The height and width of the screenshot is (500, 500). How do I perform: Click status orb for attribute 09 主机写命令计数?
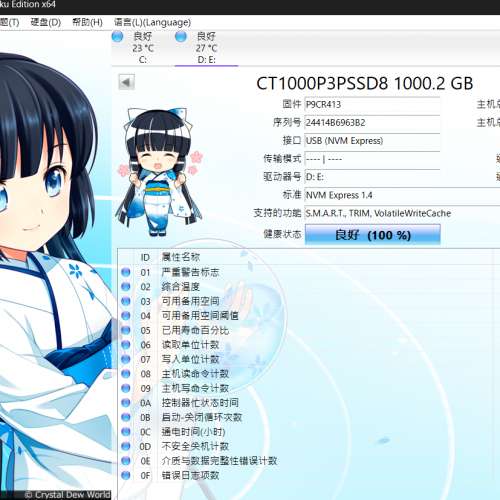[x=126, y=388]
